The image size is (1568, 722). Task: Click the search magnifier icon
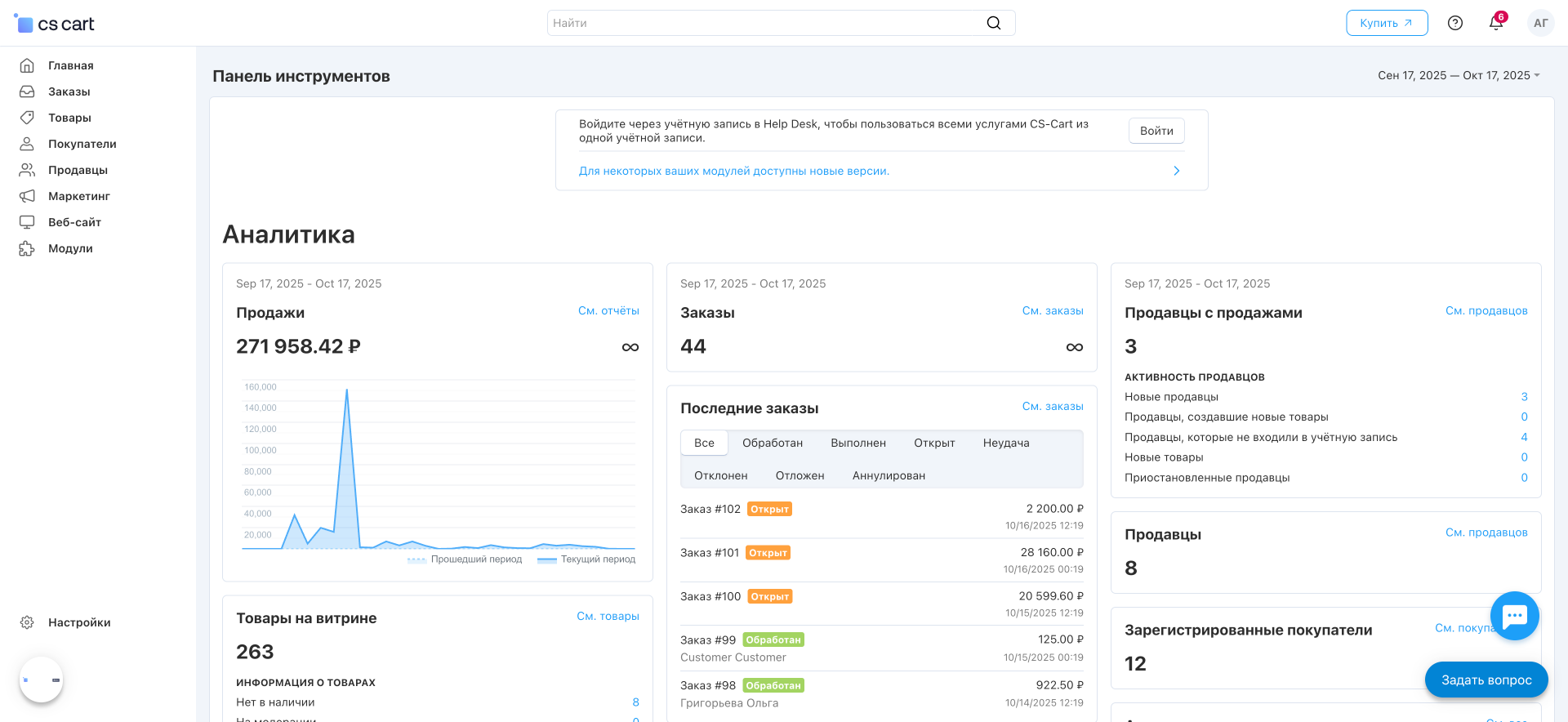click(x=993, y=23)
